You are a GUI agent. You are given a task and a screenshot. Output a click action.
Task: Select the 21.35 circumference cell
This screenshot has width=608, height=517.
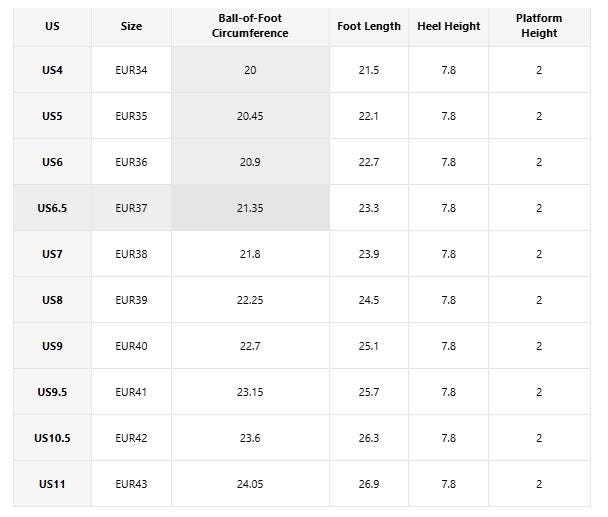click(x=250, y=208)
